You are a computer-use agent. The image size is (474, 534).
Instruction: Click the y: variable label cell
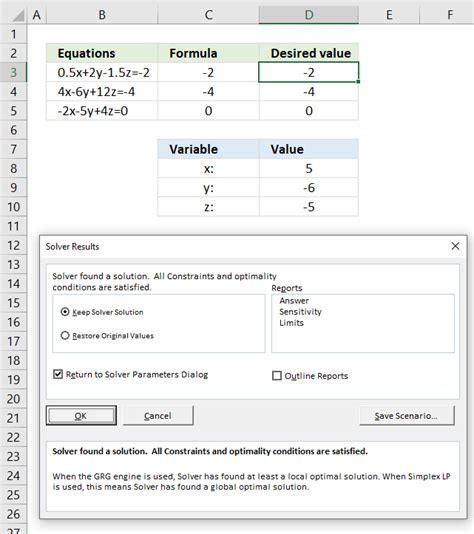pos(208,188)
